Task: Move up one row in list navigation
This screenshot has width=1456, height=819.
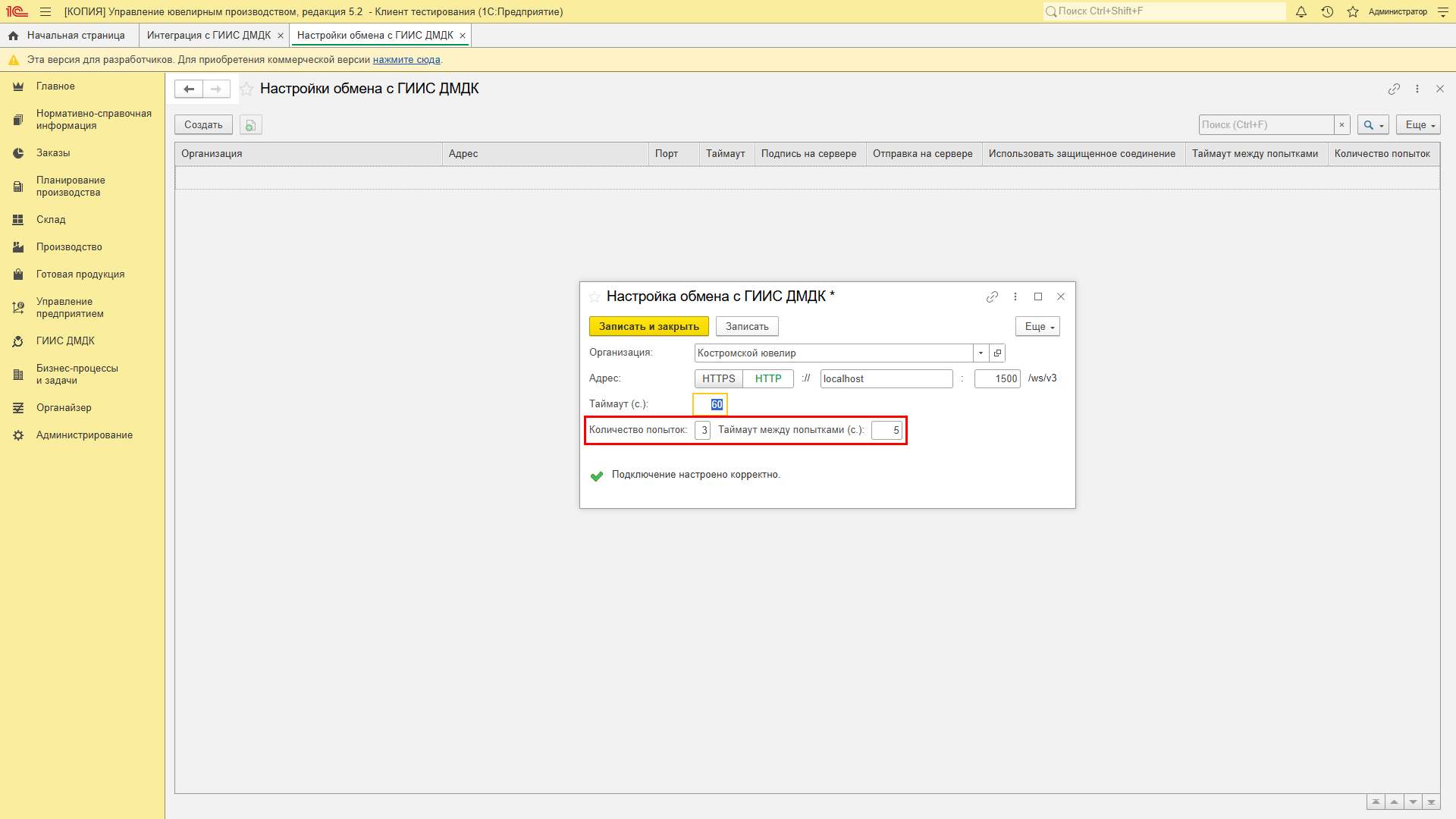Action: tap(1394, 802)
